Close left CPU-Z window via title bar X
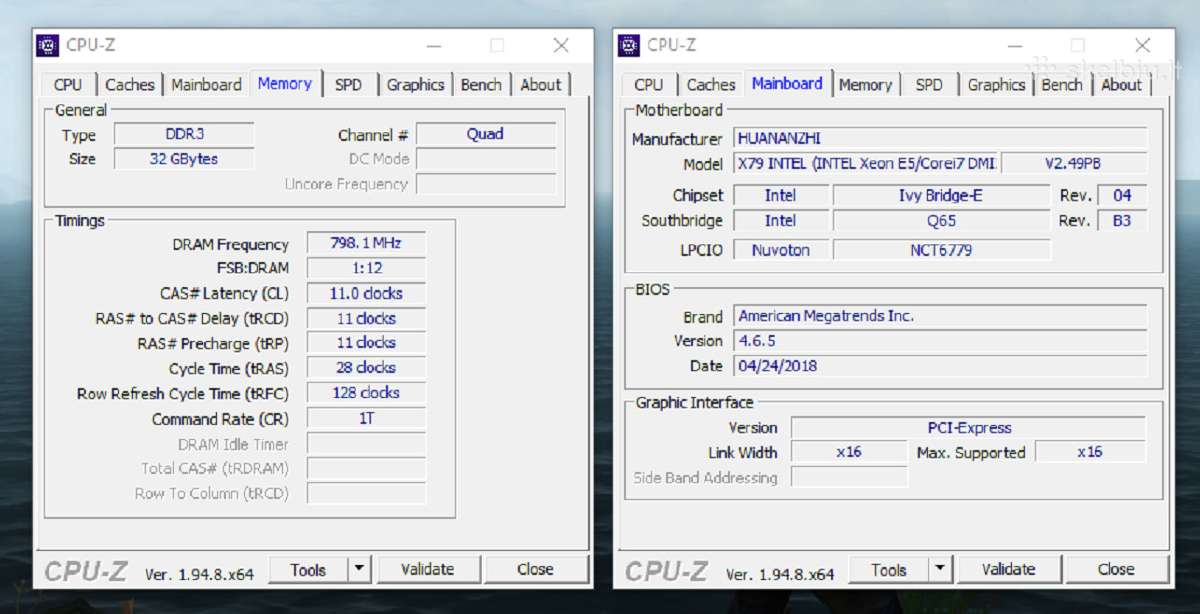The height and width of the screenshot is (614, 1200). pyautogui.click(x=561, y=46)
